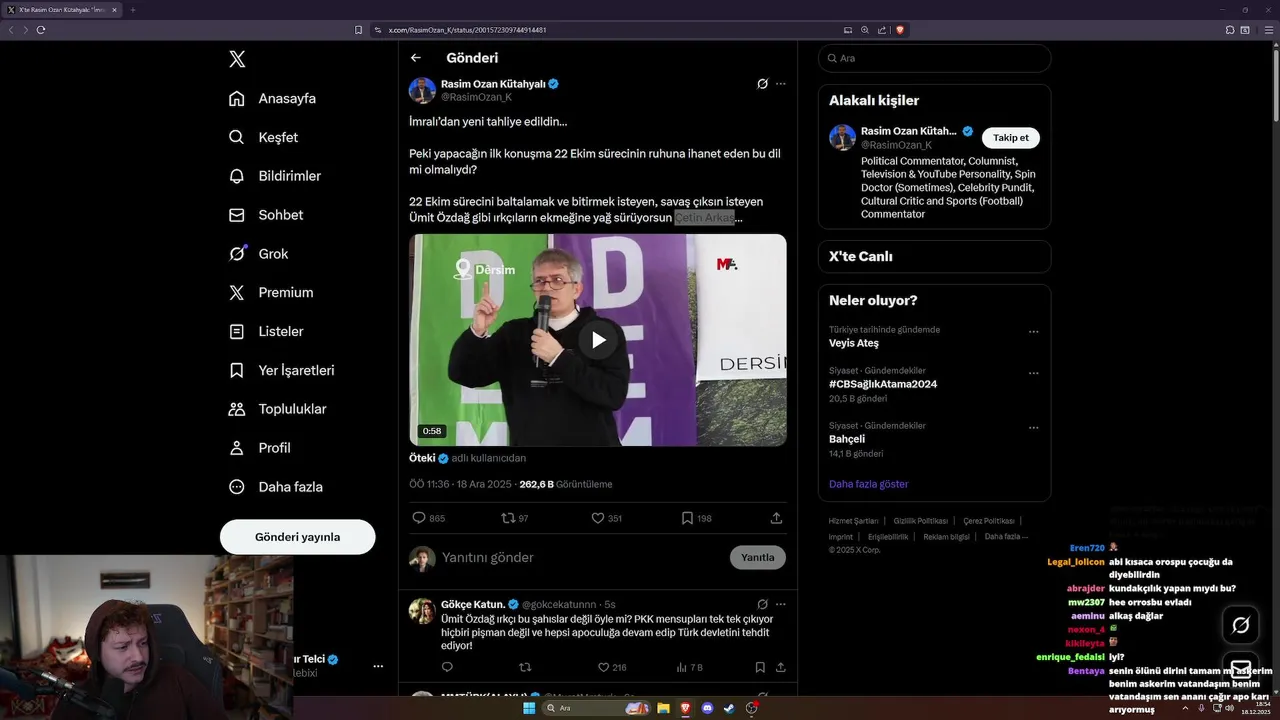Image resolution: width=1280 pixels, height=720 pixels.
Task: Open more options for Bahçeli trend
Action: [x=1033, y=427]
